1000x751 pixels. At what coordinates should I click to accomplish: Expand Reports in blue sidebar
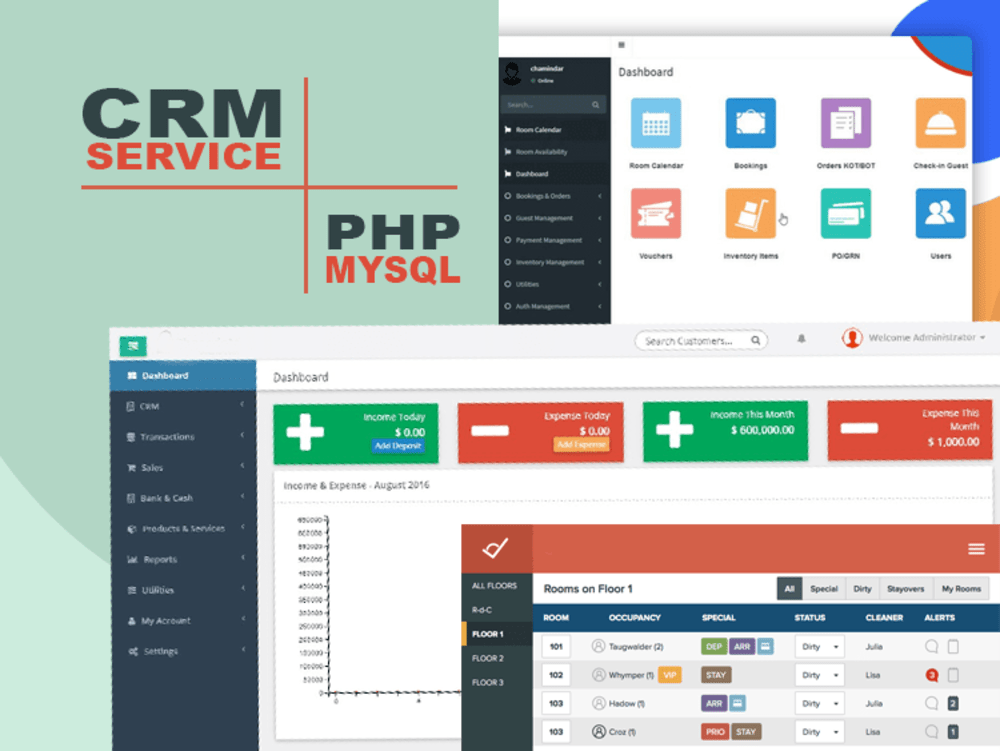[183, 559]
